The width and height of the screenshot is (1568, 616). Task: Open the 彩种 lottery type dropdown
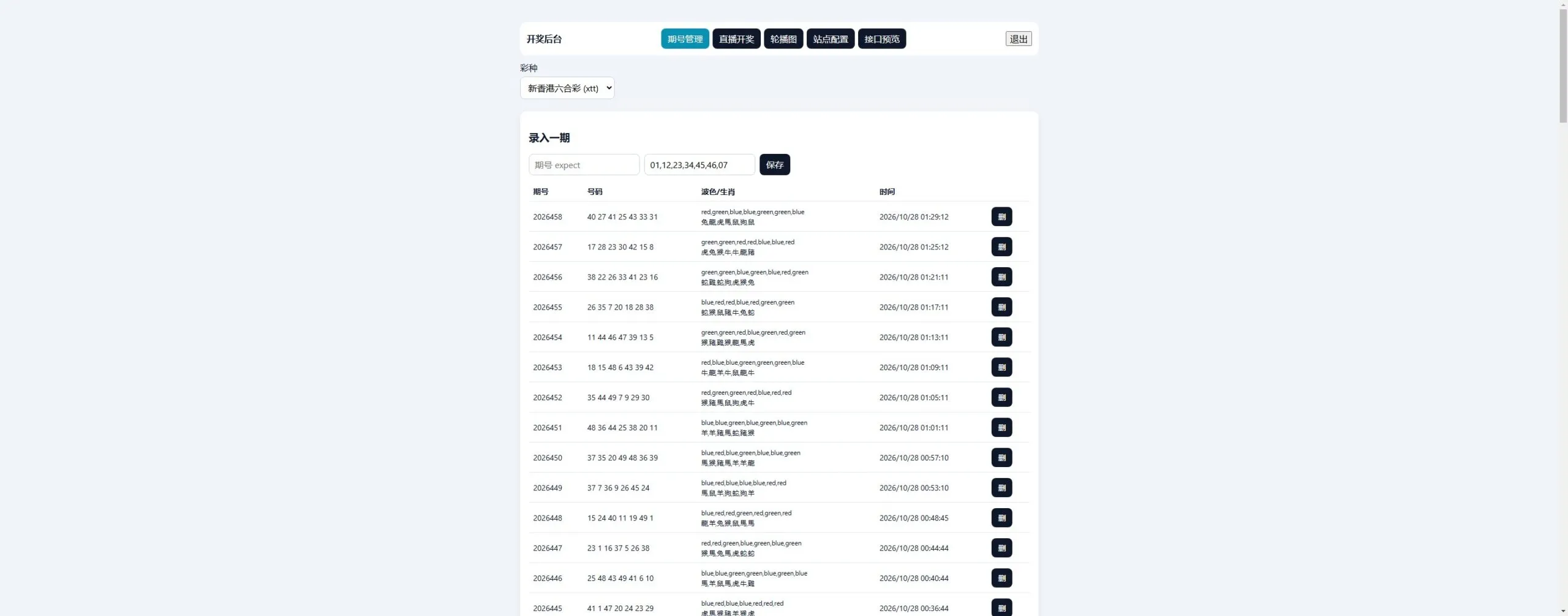pos(567,88)
